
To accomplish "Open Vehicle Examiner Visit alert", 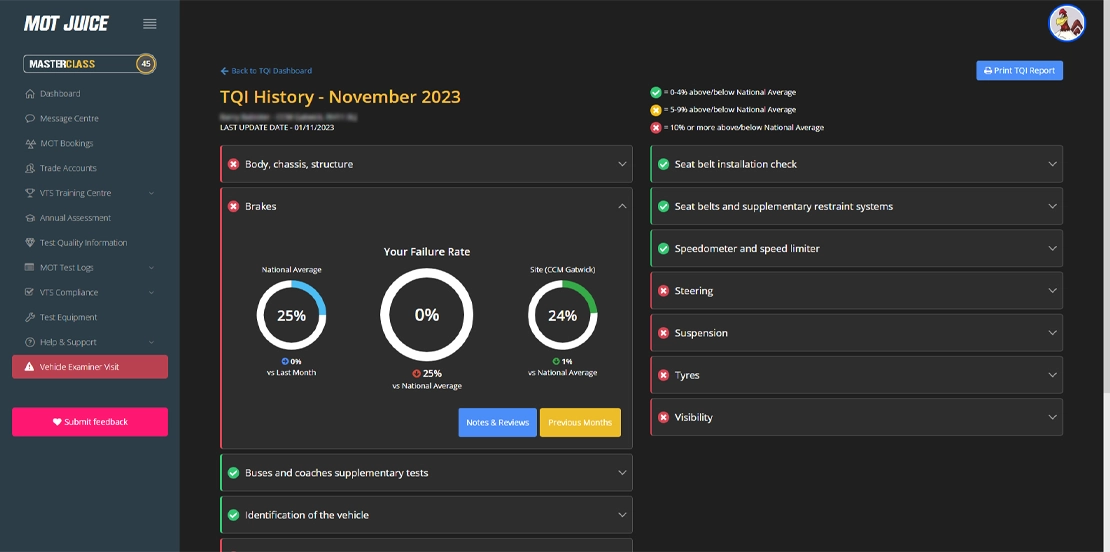I will pos(90,367).
